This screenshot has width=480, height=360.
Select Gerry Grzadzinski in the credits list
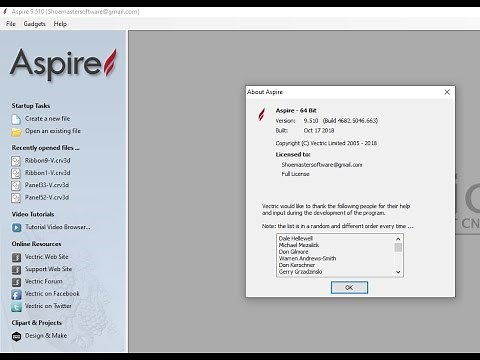click(300, 272)
